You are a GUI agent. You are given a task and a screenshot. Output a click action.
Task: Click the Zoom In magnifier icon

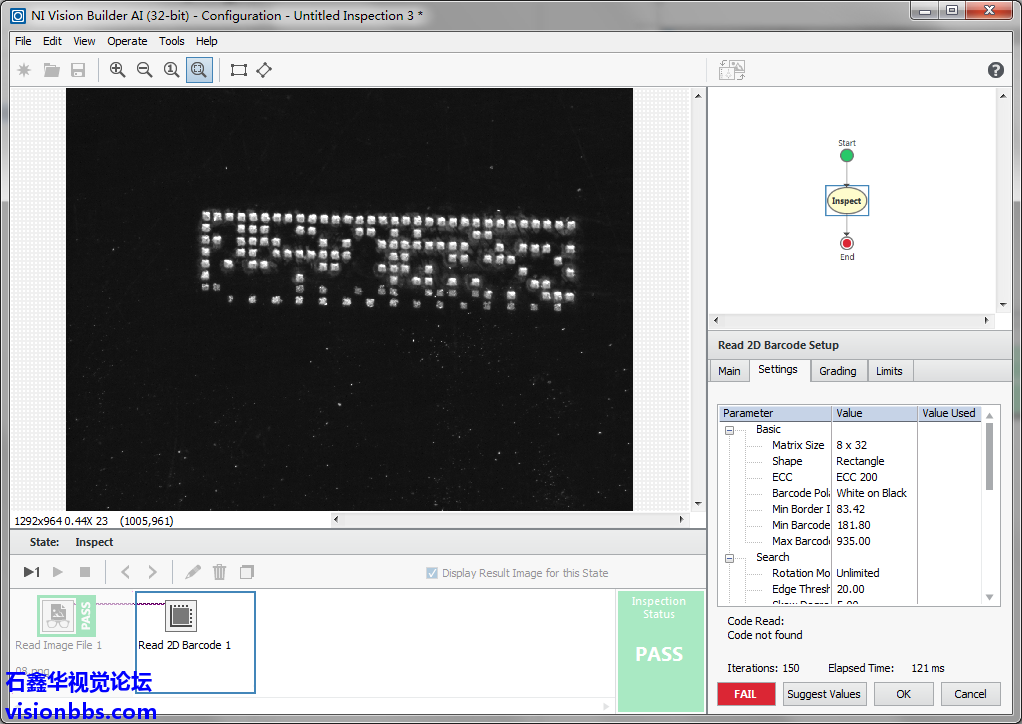tap(118, 70)
